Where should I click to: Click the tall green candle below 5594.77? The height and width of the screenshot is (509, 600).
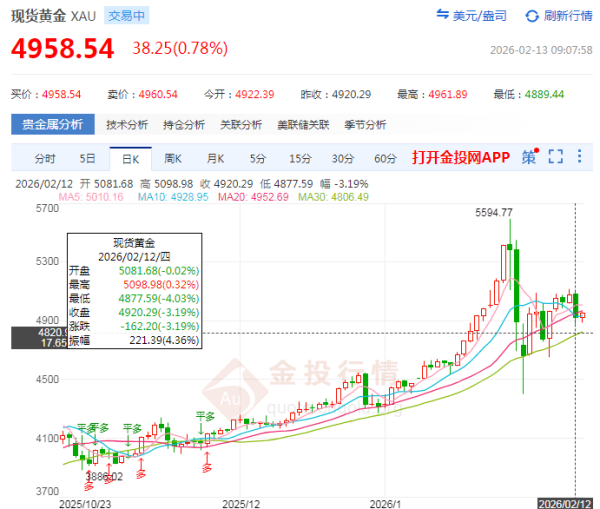coord(516,285)
